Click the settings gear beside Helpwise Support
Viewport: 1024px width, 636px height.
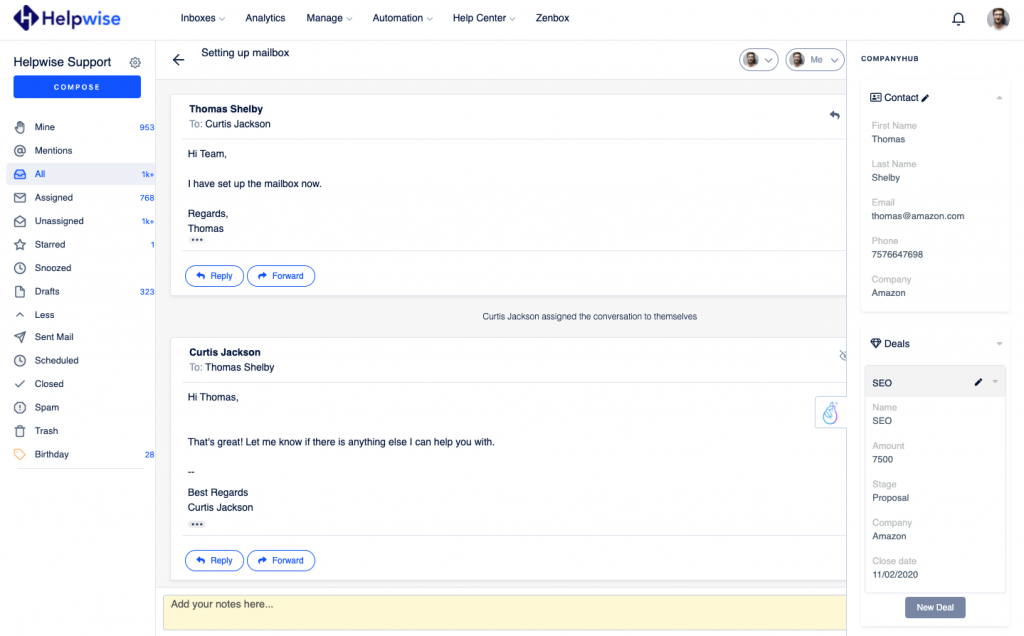coord(135,62)
